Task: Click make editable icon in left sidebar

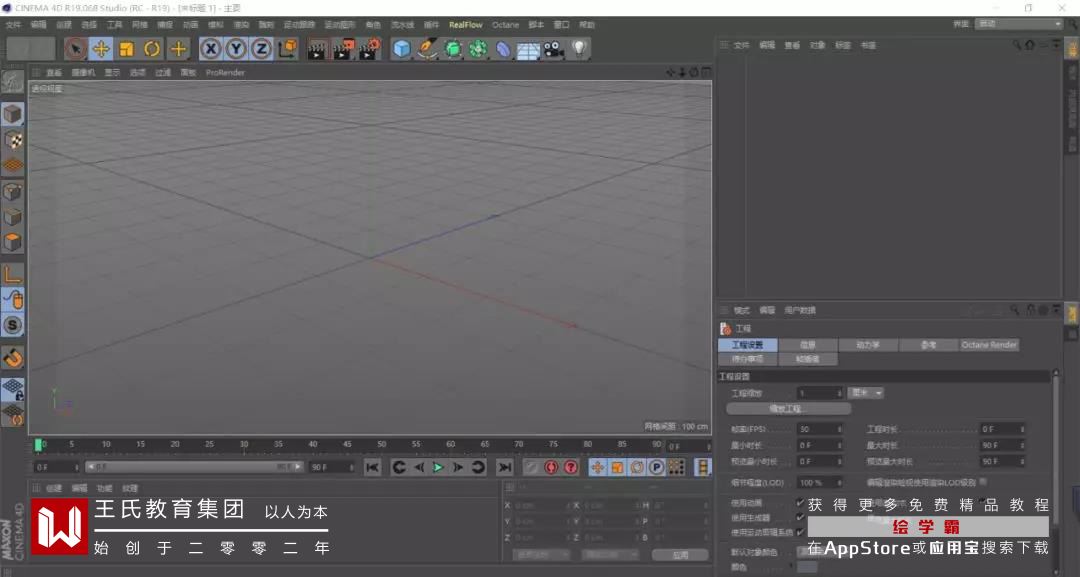Action: coord(12,82)
